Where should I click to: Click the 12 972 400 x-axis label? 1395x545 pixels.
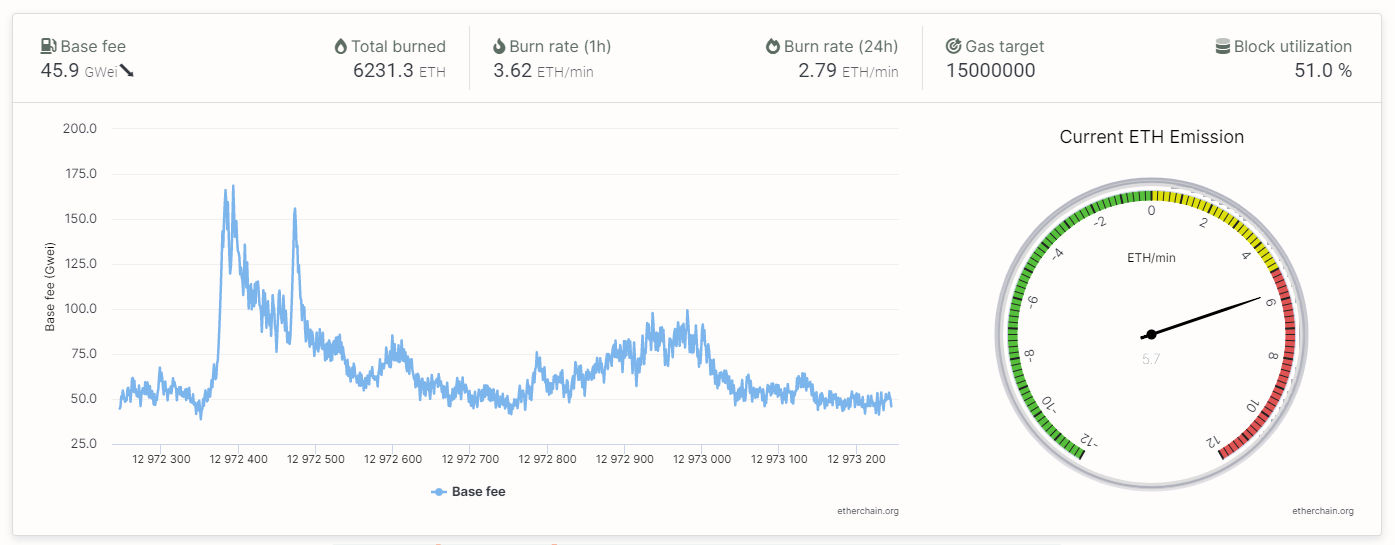tap(238, 459)
